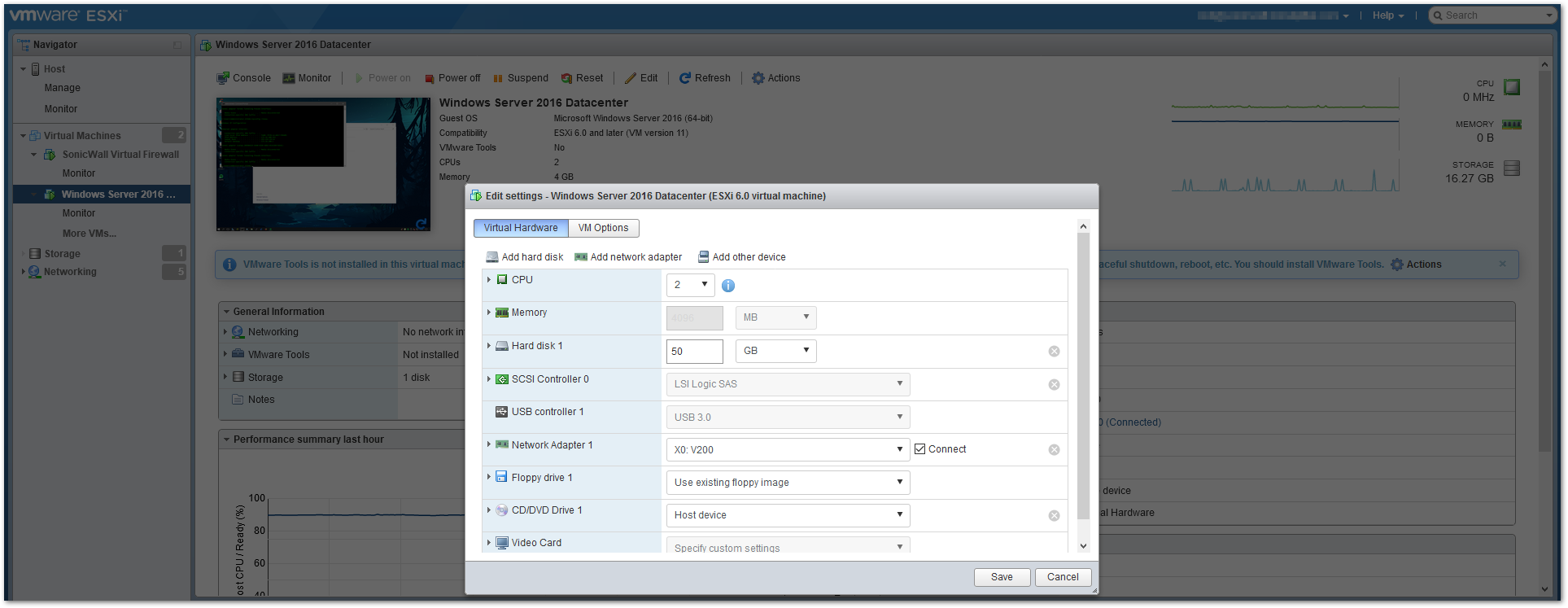Screen dimensions: 1568x608
Task: Open the floppy drive image dropdown
Action: [788, 483]
